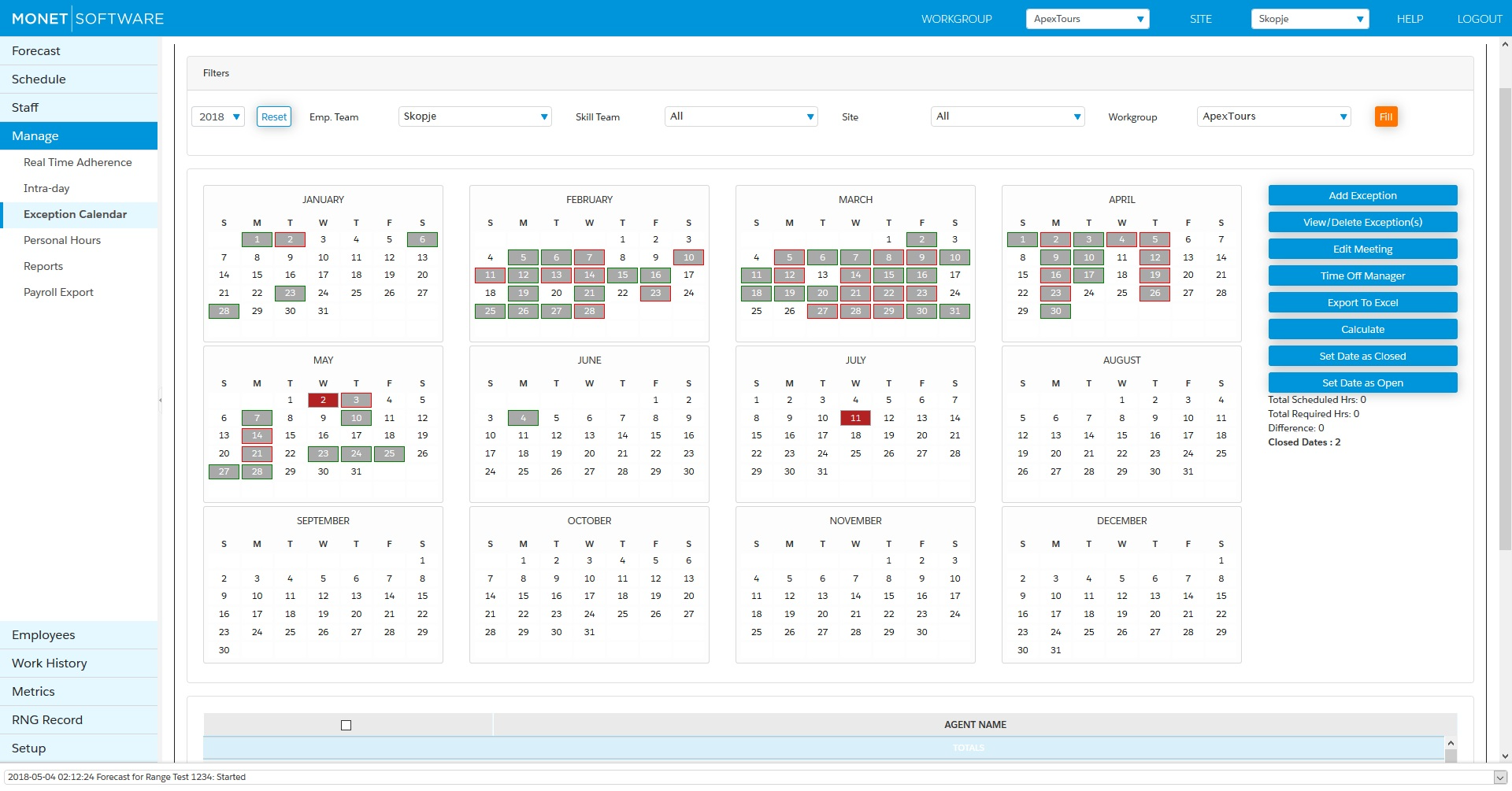The width and height of the screenshot is (1512, 791).
Task: Open the status bar log dropdown arrow
Action: click(1500, 777)
